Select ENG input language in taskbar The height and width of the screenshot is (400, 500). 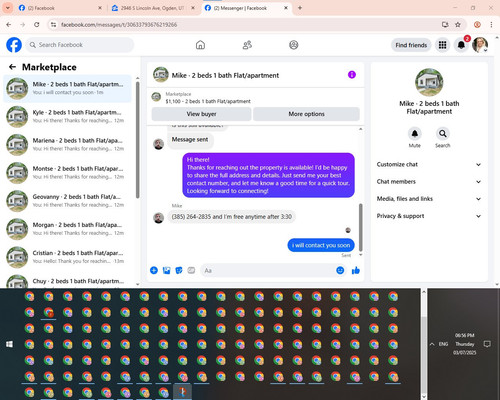point(443,344)
